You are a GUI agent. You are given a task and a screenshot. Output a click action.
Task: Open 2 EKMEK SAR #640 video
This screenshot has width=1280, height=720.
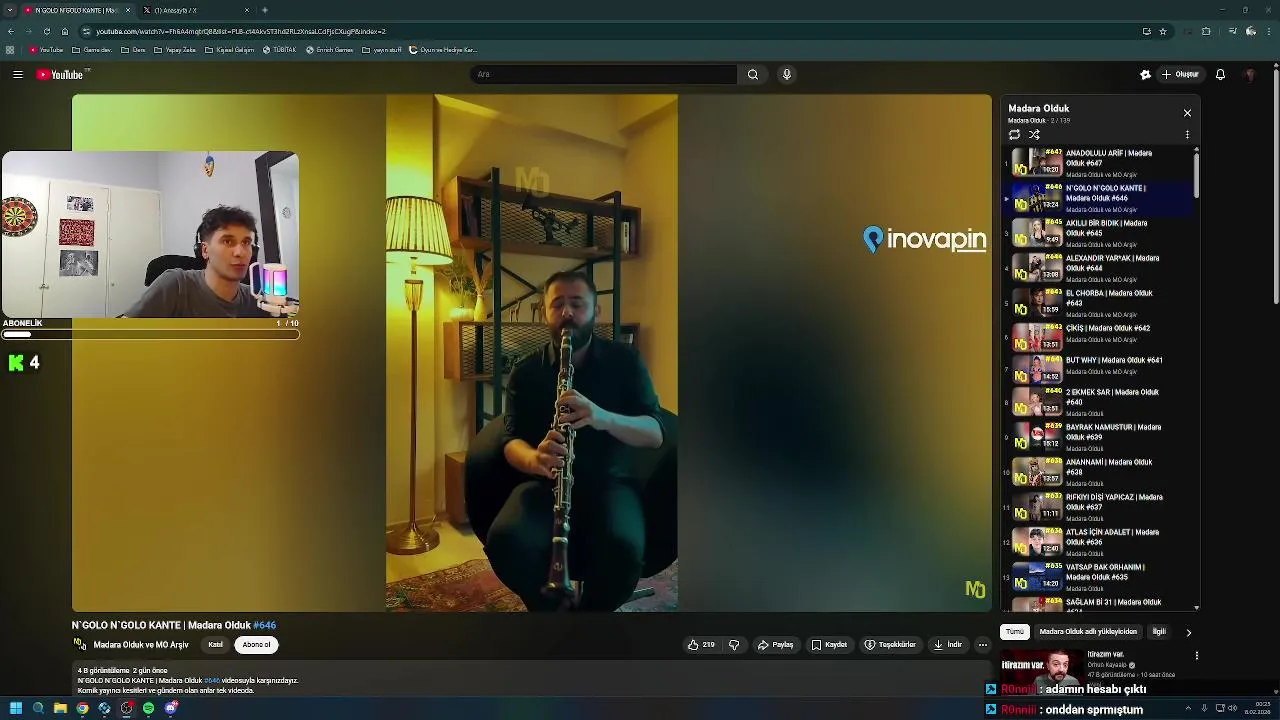[1098, 402]
